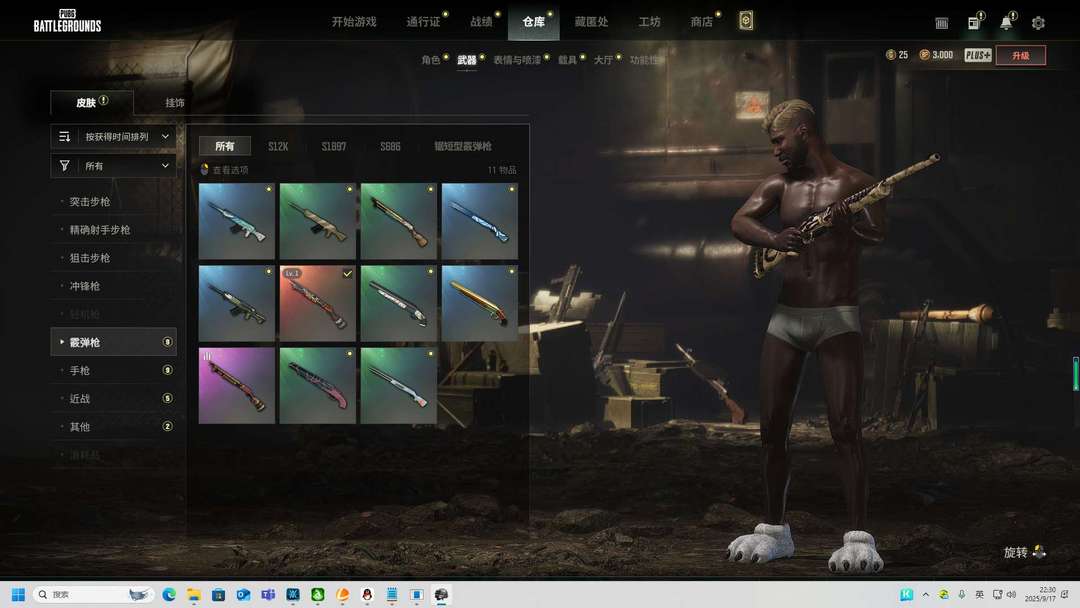
Task: Click the 查看选项 label
Action: pos(231,169)
